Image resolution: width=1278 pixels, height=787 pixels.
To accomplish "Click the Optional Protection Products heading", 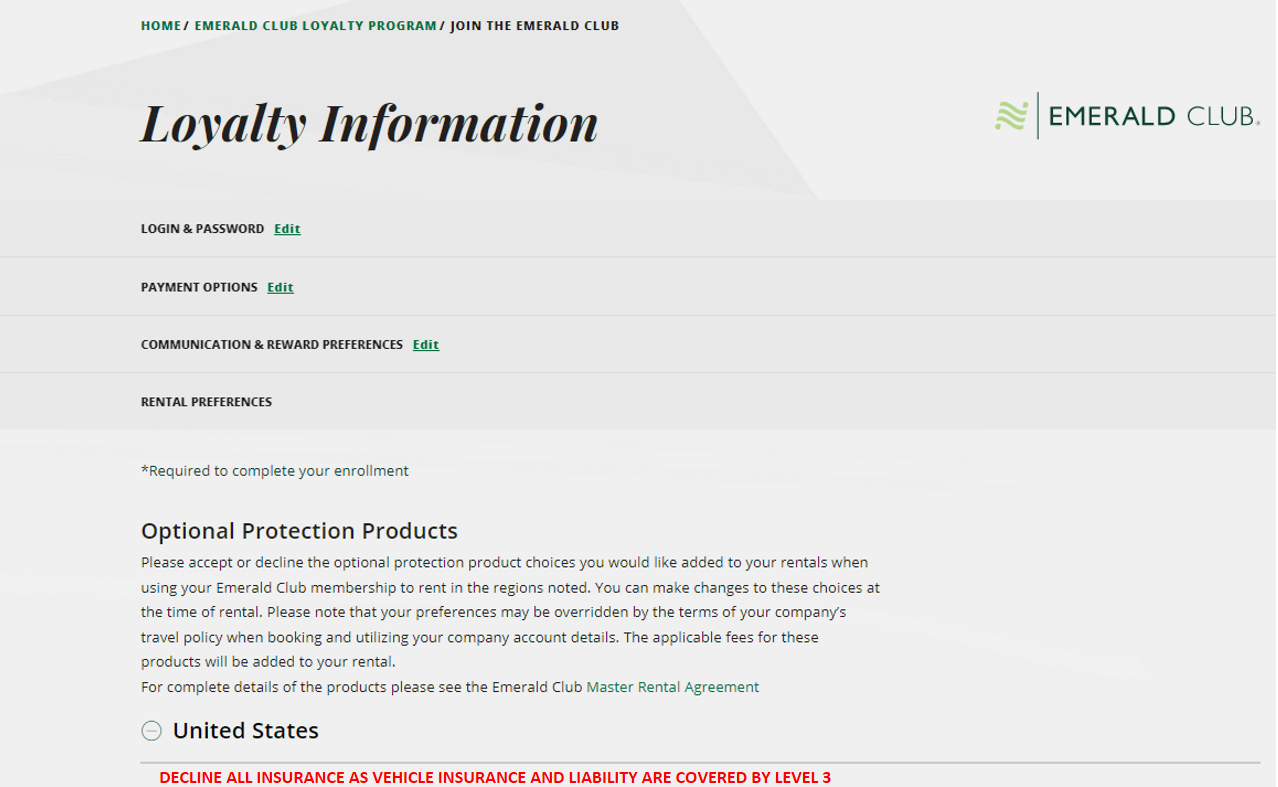I will click(x=299, y=531).
